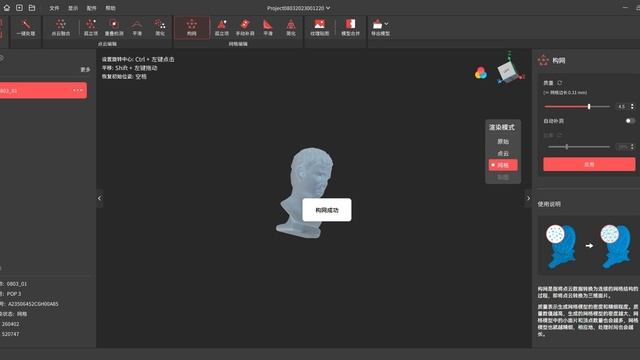The image size is (640, 360).
Task: Collapse the right panel with the arrow
Action: click(528, 198)
